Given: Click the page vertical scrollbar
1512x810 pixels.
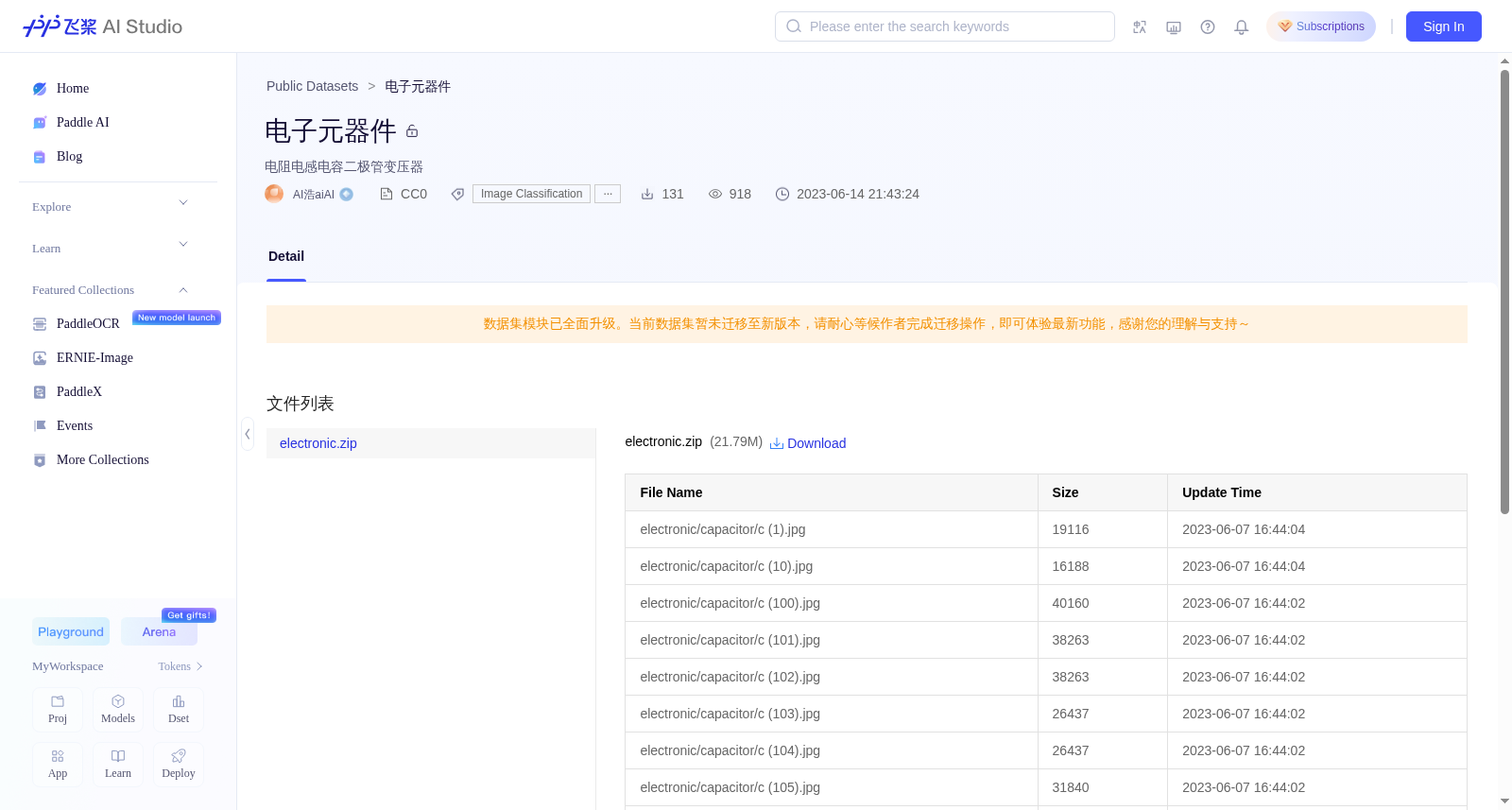Looking at the screenshot, I should coord(1504,292).
